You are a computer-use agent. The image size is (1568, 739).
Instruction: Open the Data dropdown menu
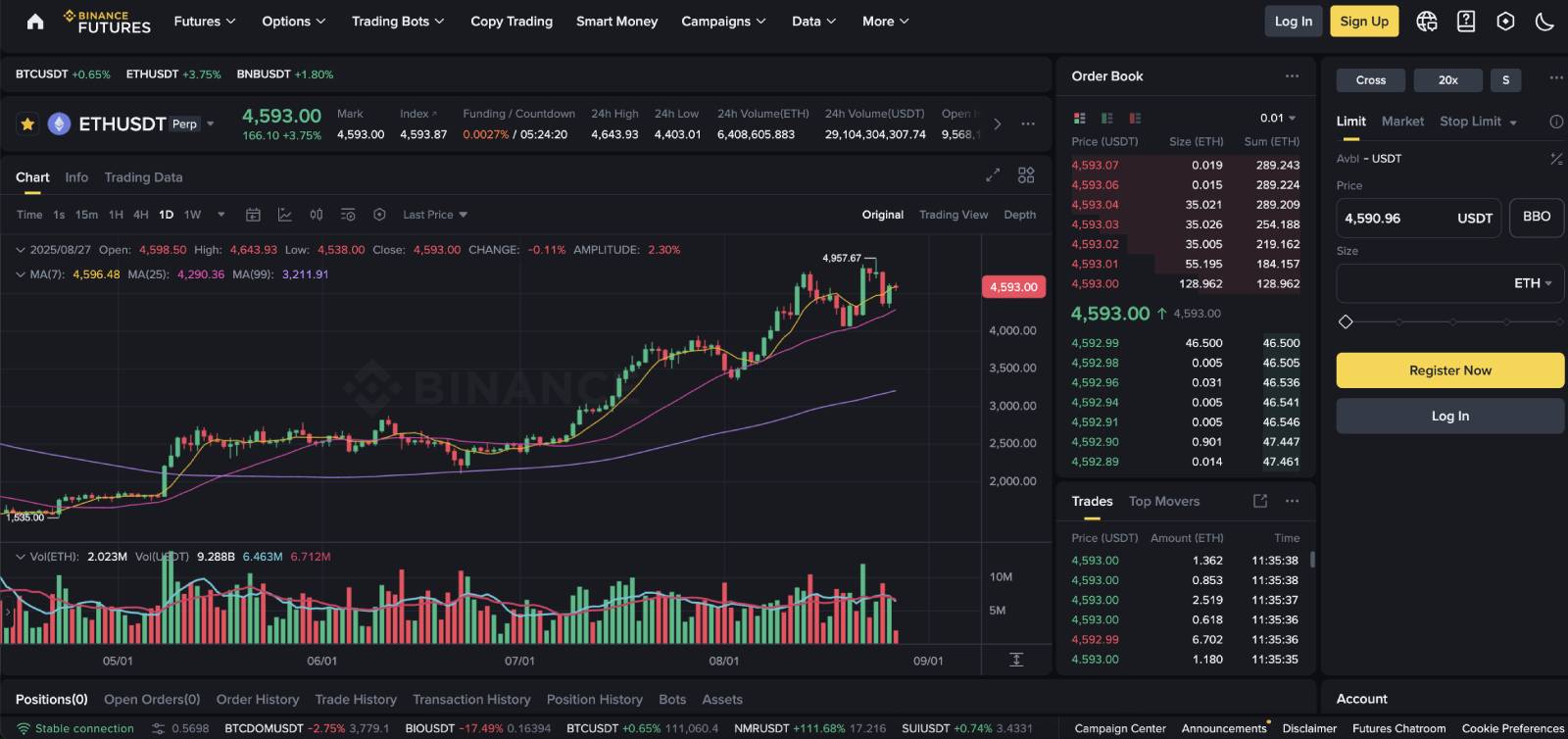click(813, 22)
